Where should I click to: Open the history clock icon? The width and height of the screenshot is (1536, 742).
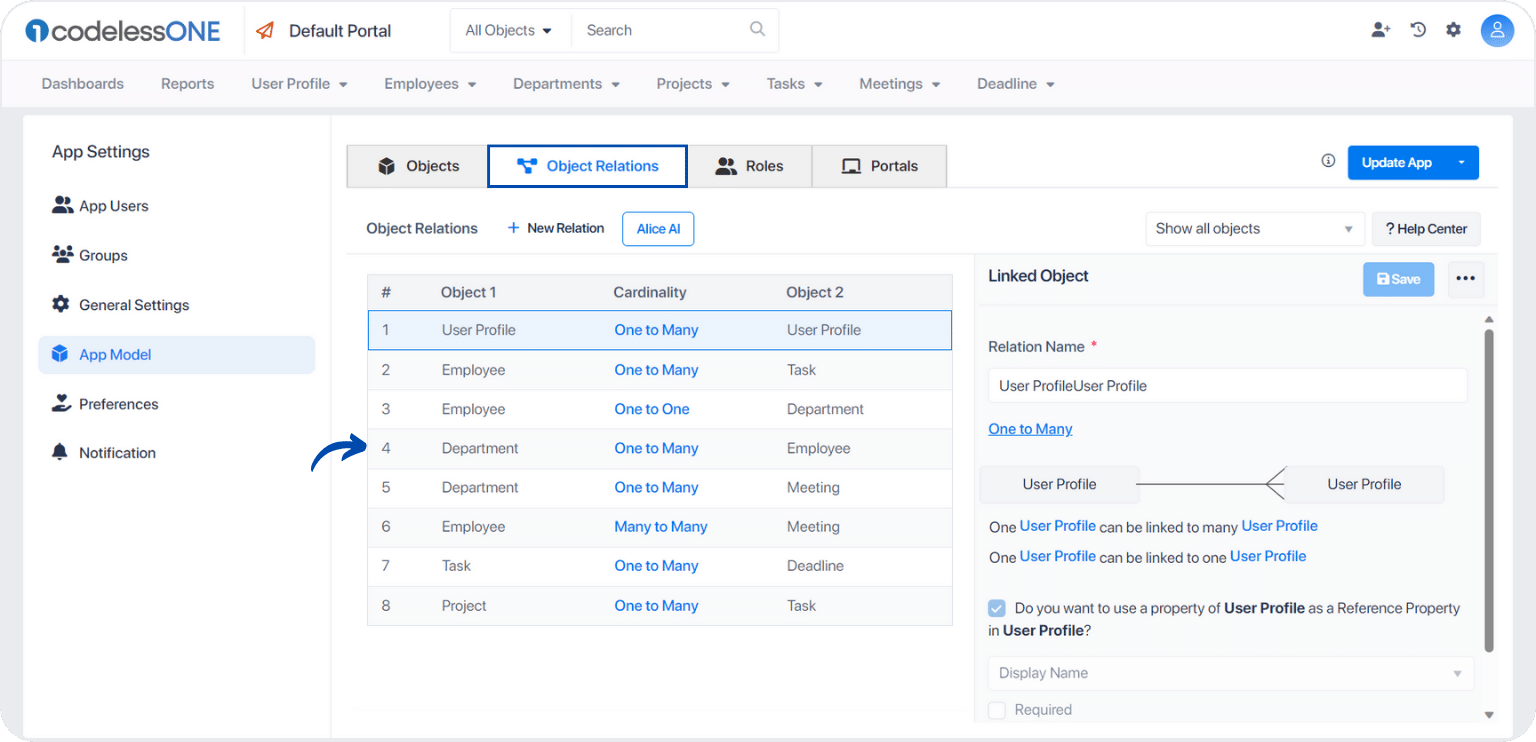pos(1418,30)
